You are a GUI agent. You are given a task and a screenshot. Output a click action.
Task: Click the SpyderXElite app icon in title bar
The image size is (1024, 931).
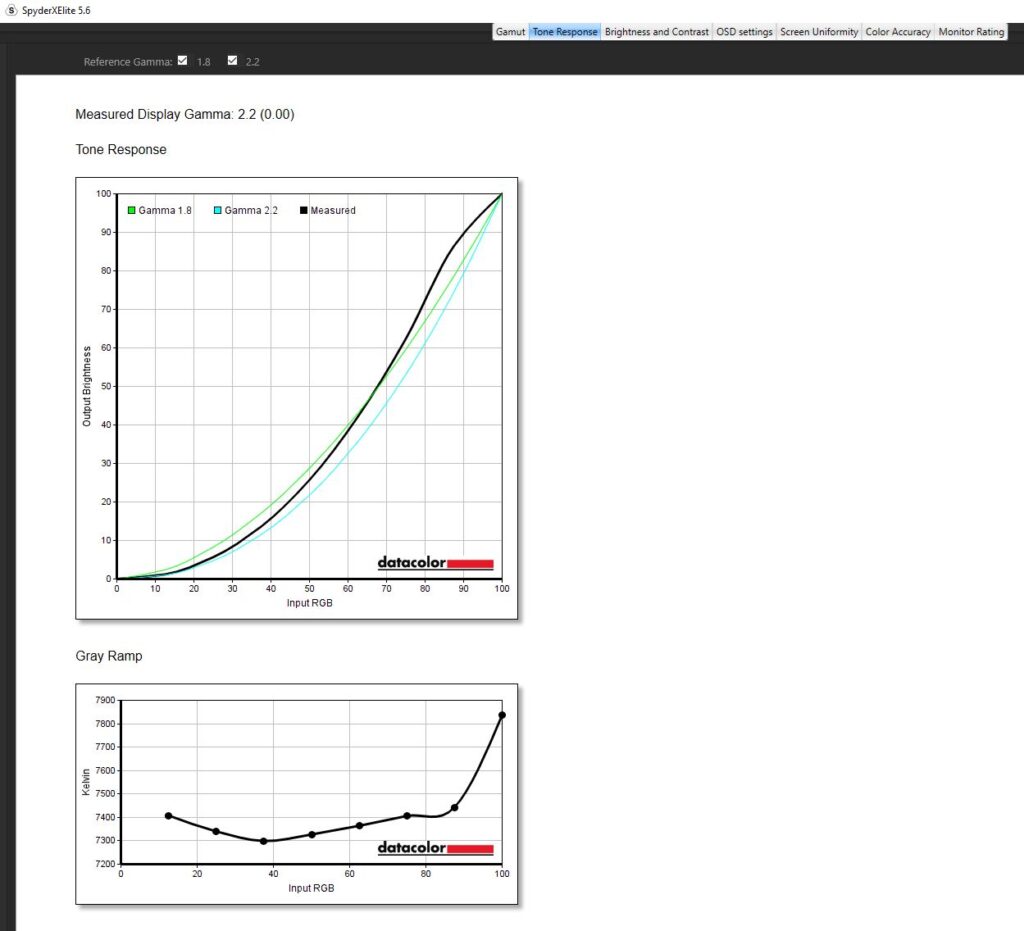pos(11,10)
